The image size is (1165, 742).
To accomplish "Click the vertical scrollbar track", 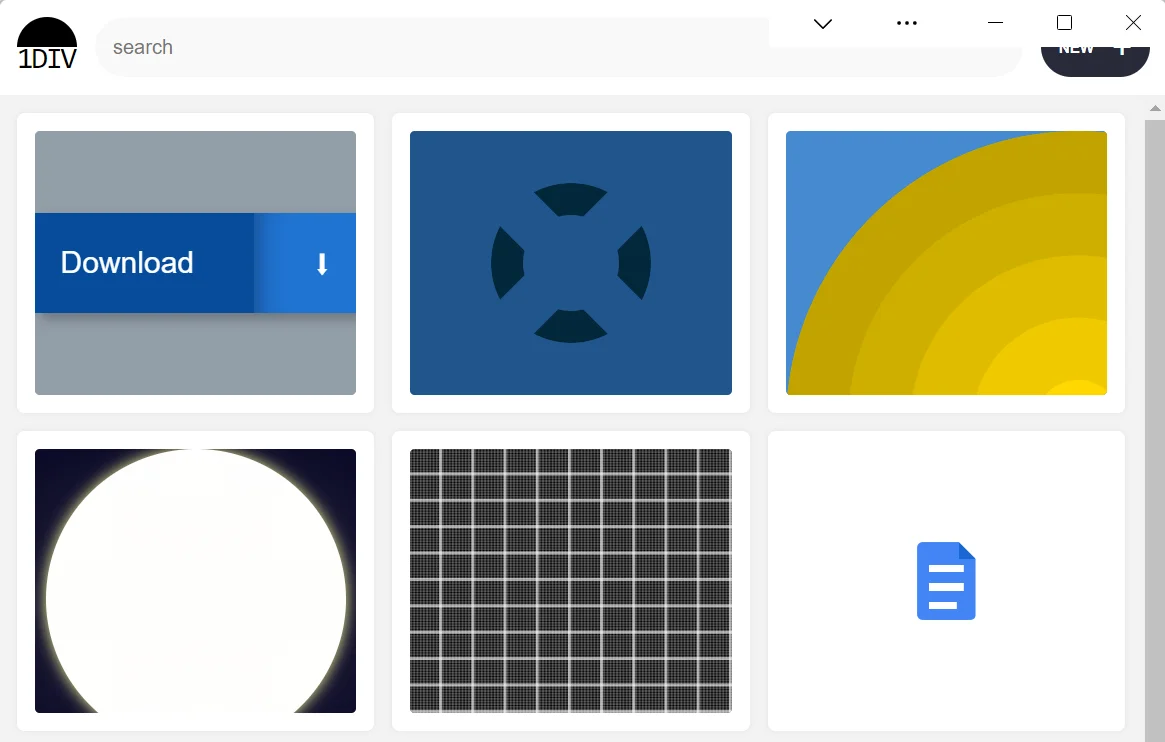I will pyautogui.click(x=1155, y=420).
